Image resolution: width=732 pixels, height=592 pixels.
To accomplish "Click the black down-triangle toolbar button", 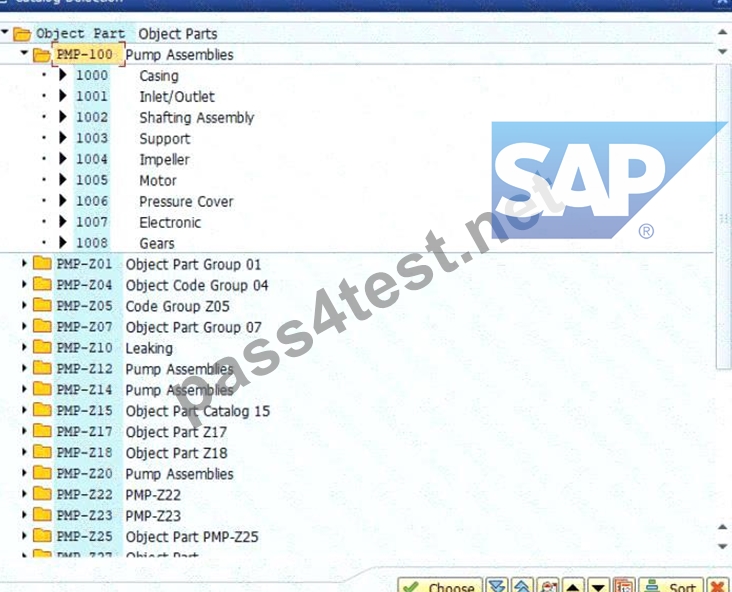I will click(x=598, y=585).
